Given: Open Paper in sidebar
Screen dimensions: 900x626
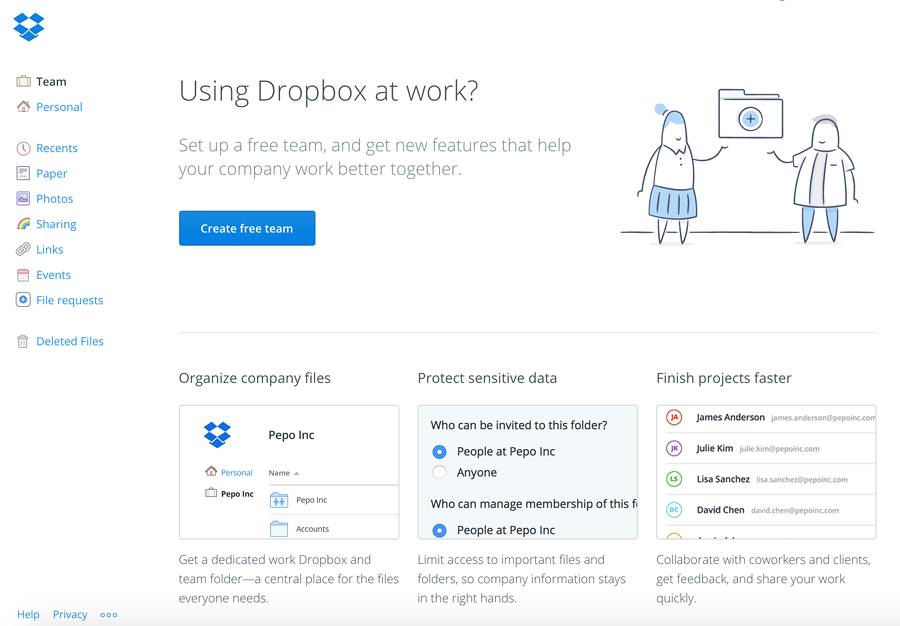Looking at the screenshot, I should point(52,173).
